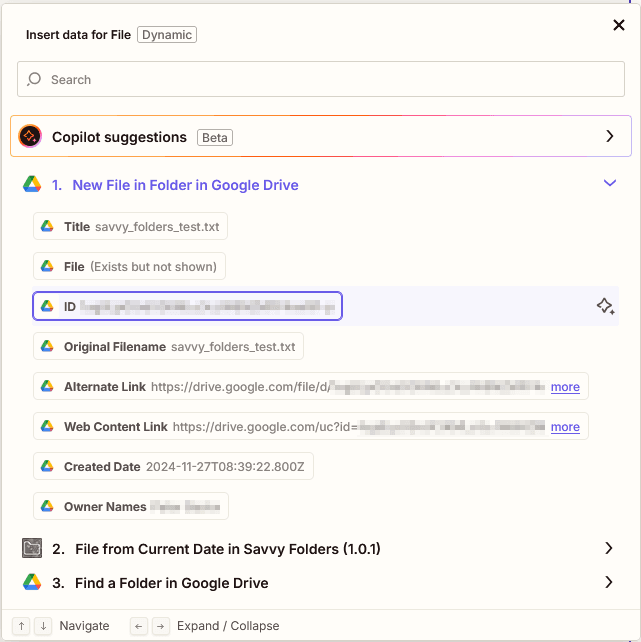Click the Beta badge next to Copilot
641x642 pixels.
[214, 138]
